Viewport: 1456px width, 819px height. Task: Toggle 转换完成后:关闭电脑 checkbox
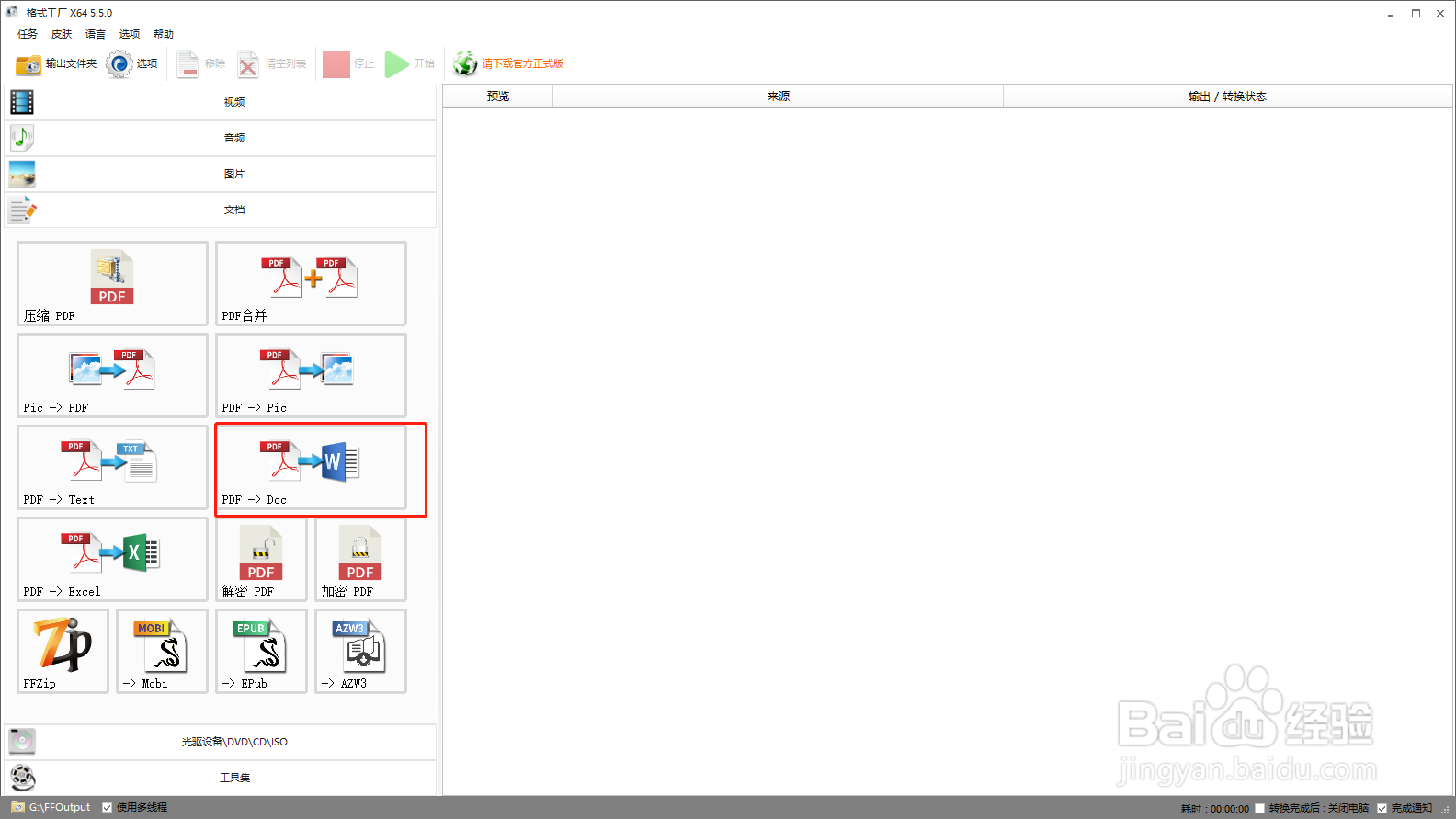pyautogui.click(x=1260, y=809)
